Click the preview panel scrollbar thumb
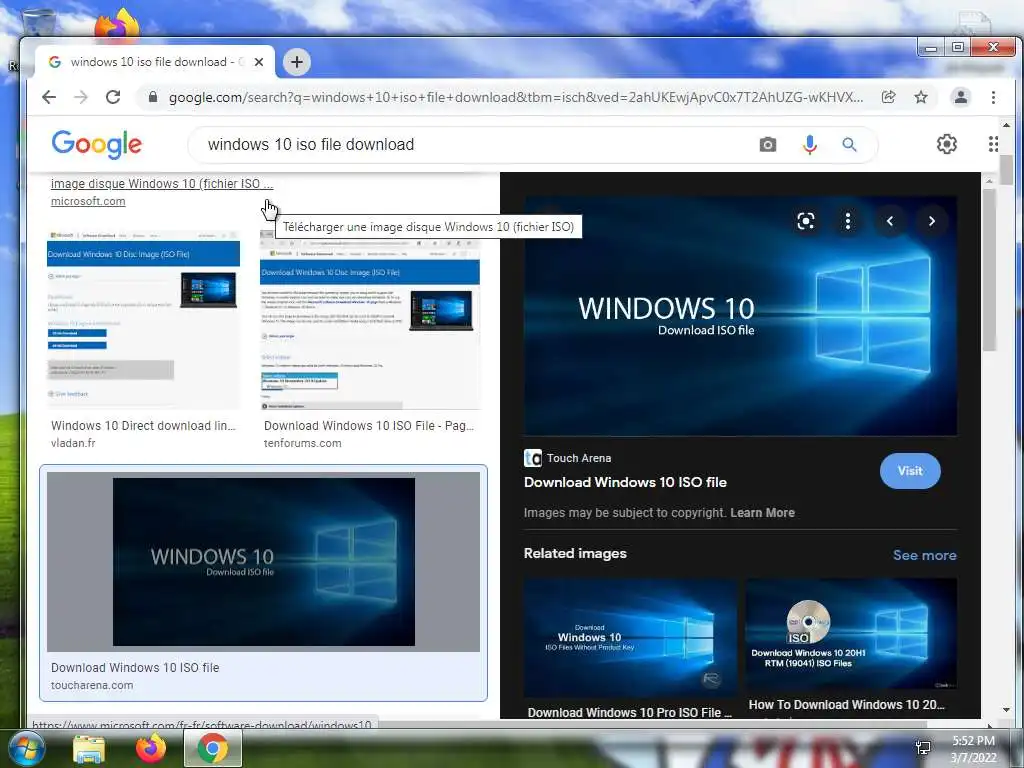This screenshot has width=1024, height=768. point(989,269)
